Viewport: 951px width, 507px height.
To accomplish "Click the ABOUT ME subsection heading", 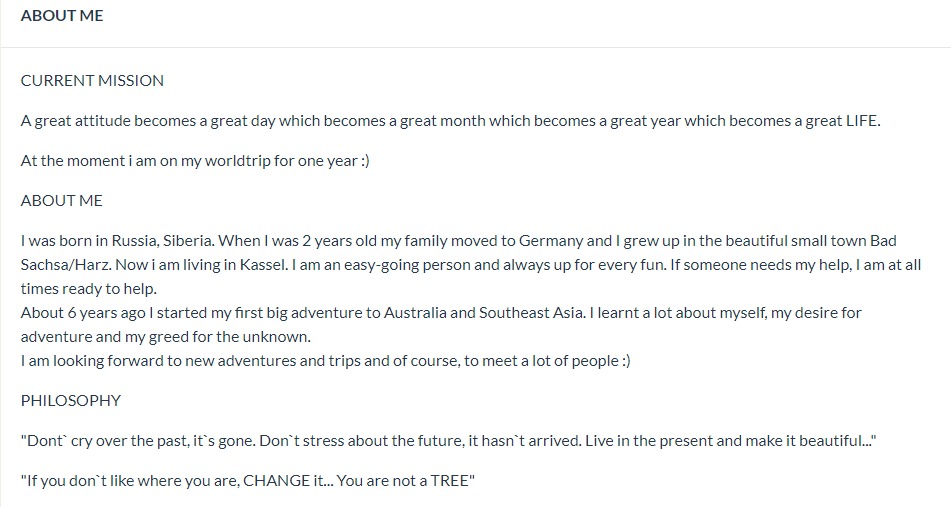I will point(62,201).
